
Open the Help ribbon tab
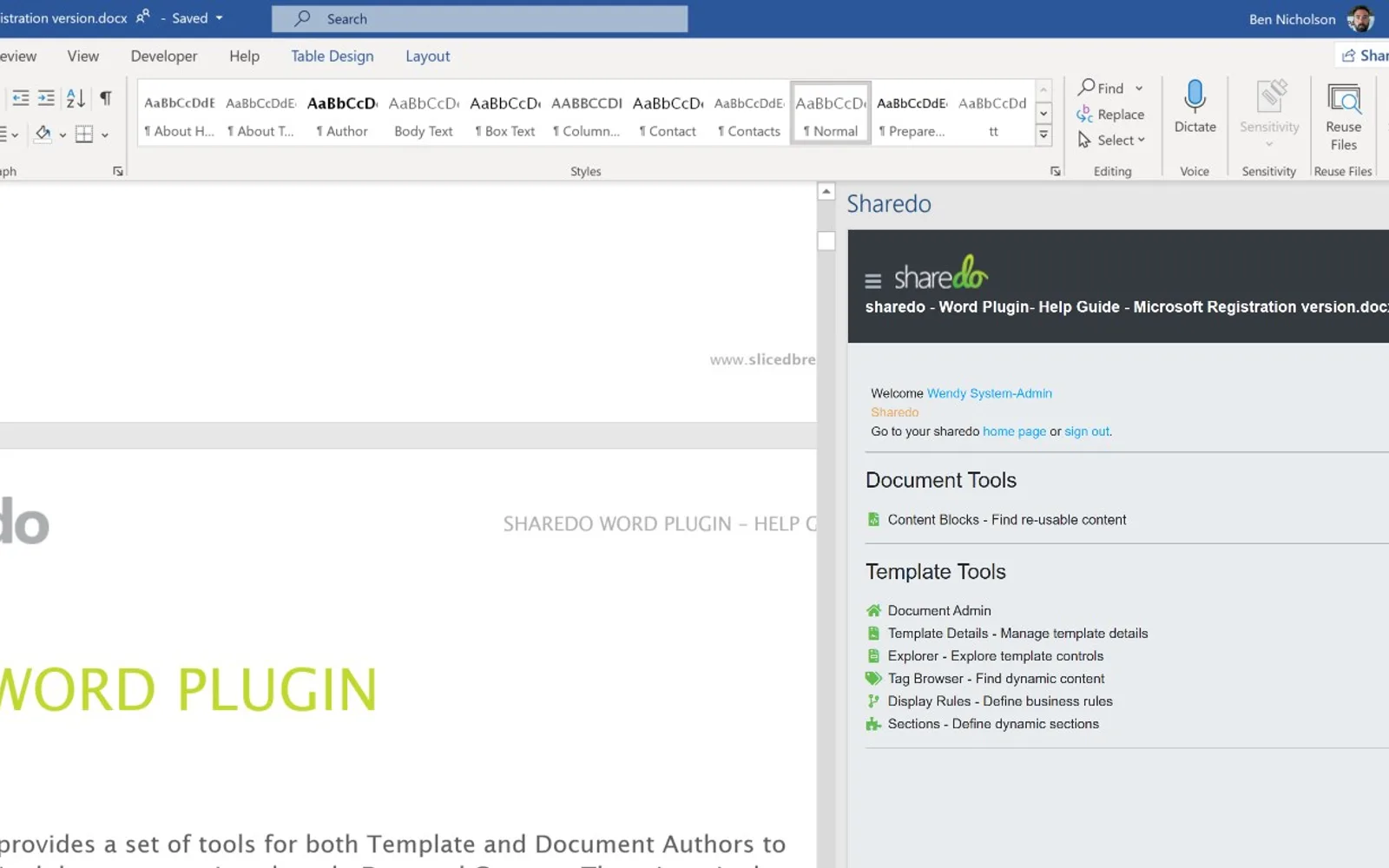tap(245, 56)
